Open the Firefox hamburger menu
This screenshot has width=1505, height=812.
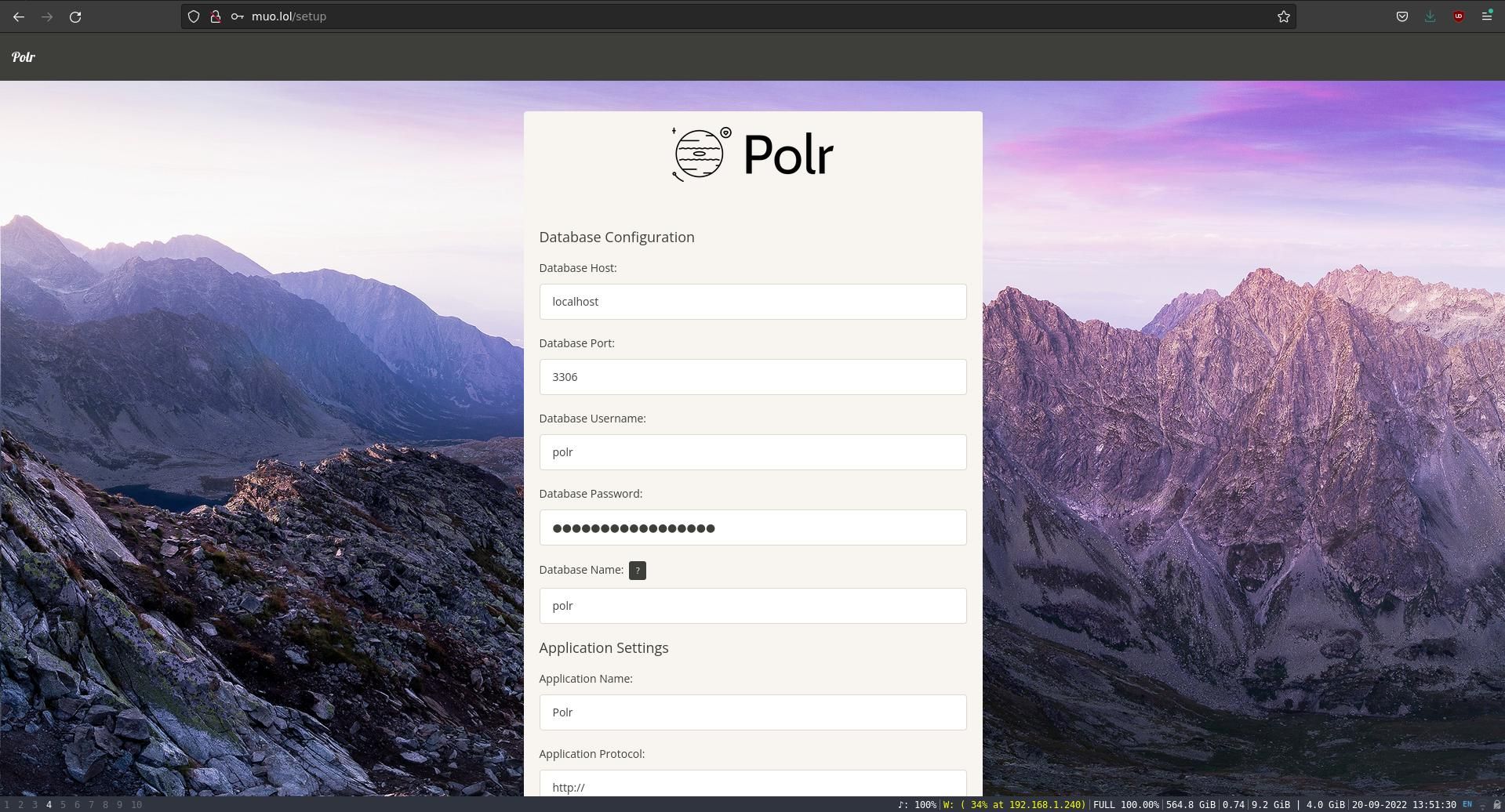coord(1487,16)
